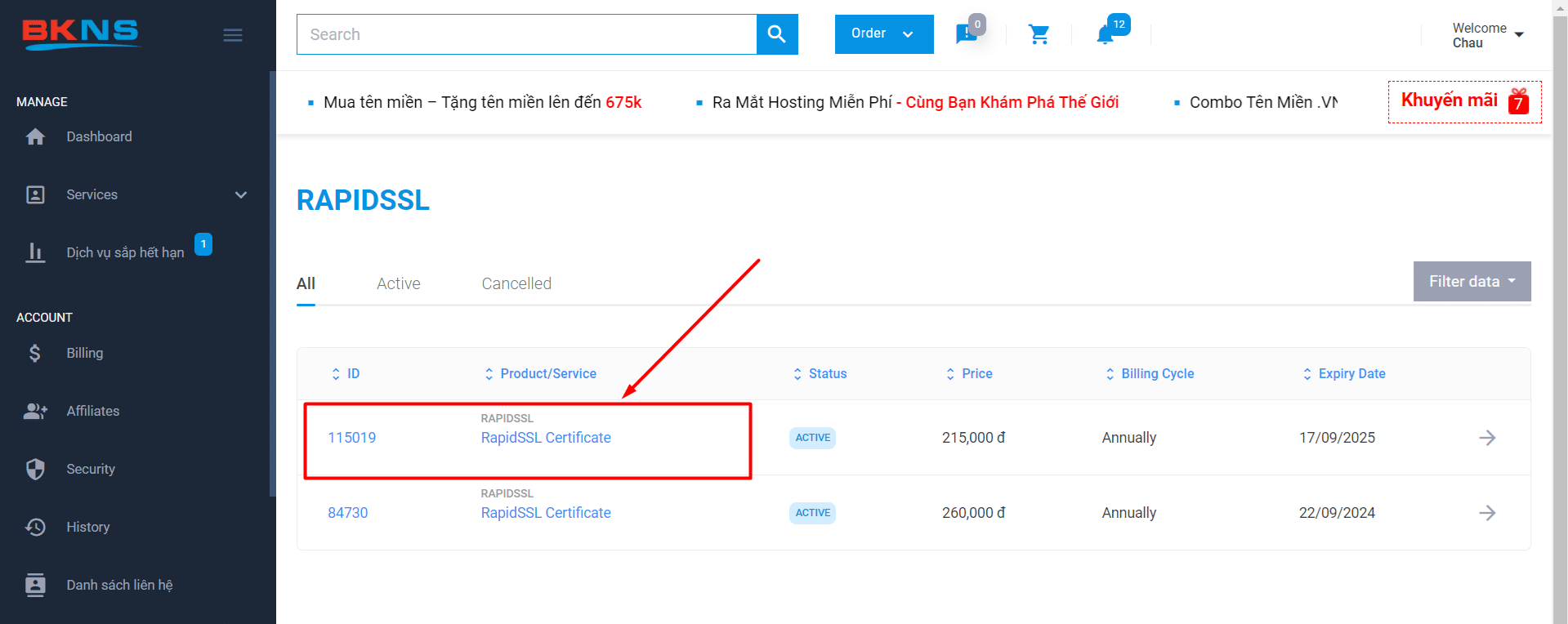Toggle the hamburger sidebar menu
Screen dimensions: 1568x624
pos(233,35)
